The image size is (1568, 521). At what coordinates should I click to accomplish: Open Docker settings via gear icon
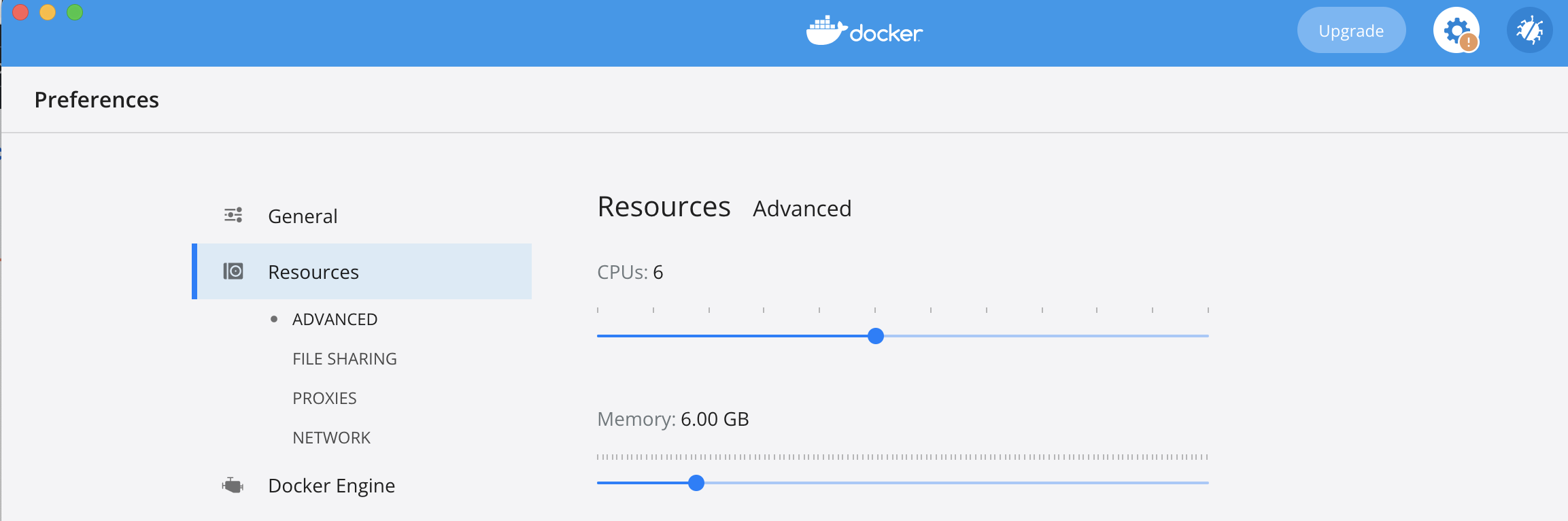click(x=1456, y=30)
